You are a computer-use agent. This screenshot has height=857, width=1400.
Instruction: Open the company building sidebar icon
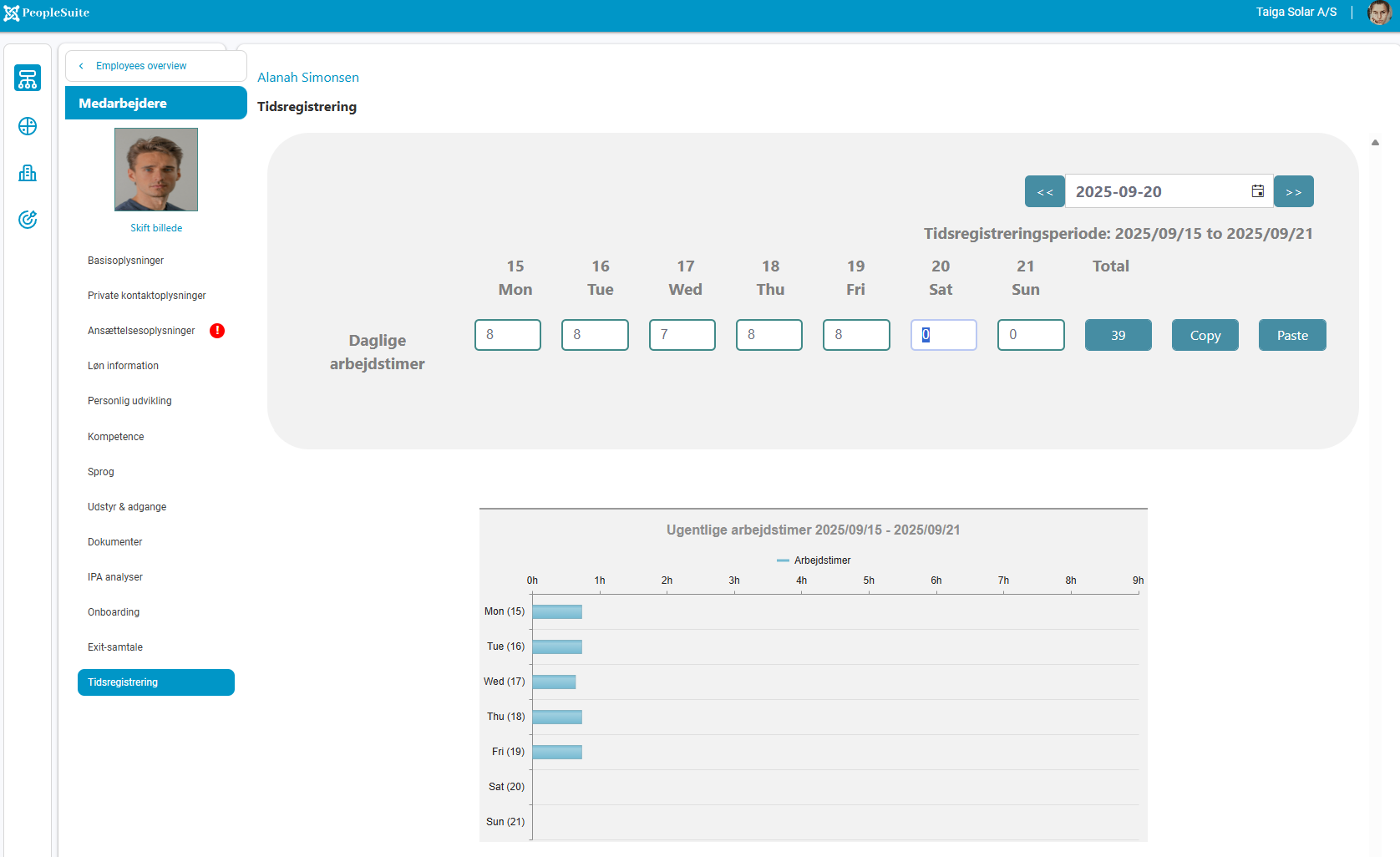tap(28, 173)
